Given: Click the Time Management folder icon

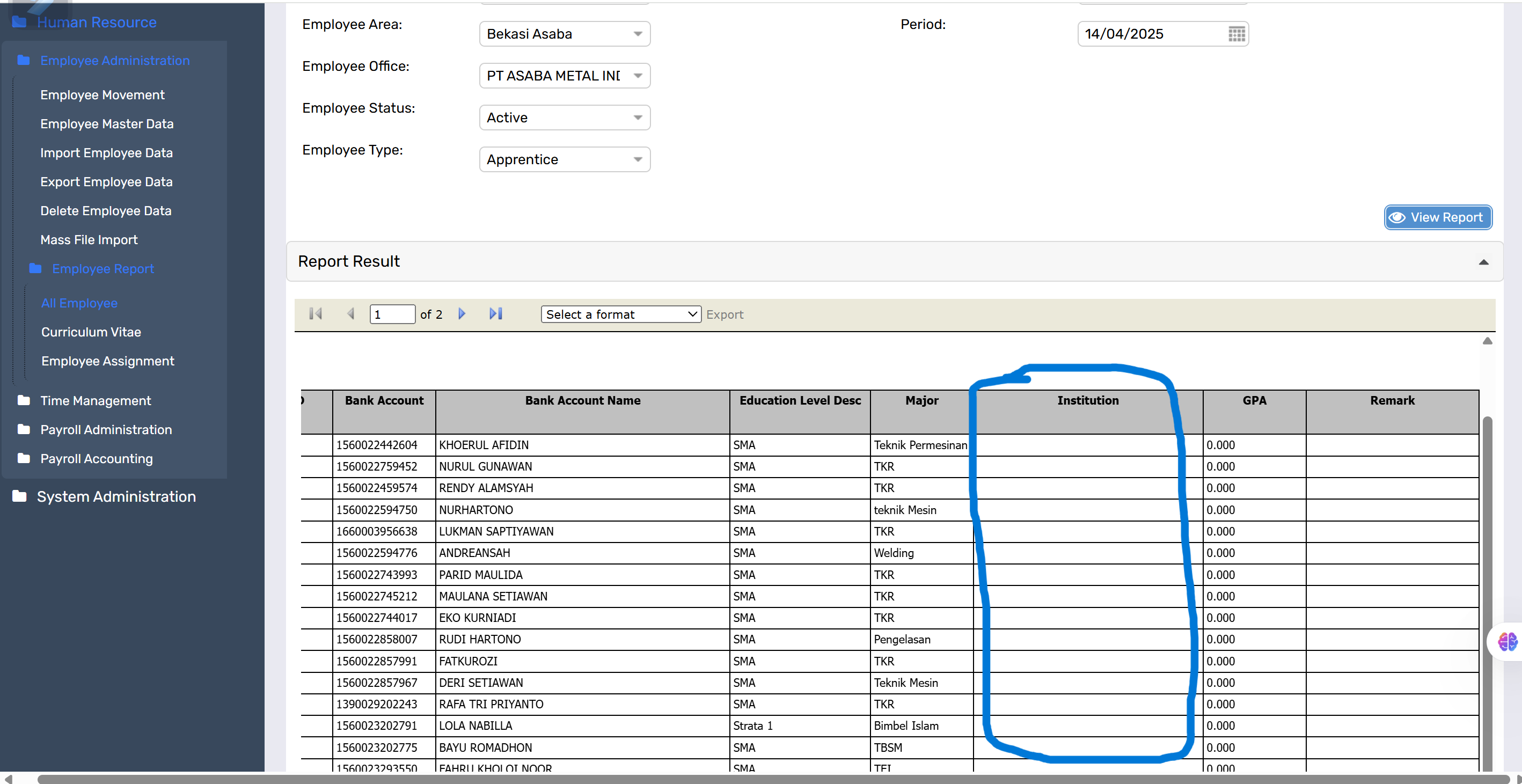Looking at the screenshot, I should (24, 400).
